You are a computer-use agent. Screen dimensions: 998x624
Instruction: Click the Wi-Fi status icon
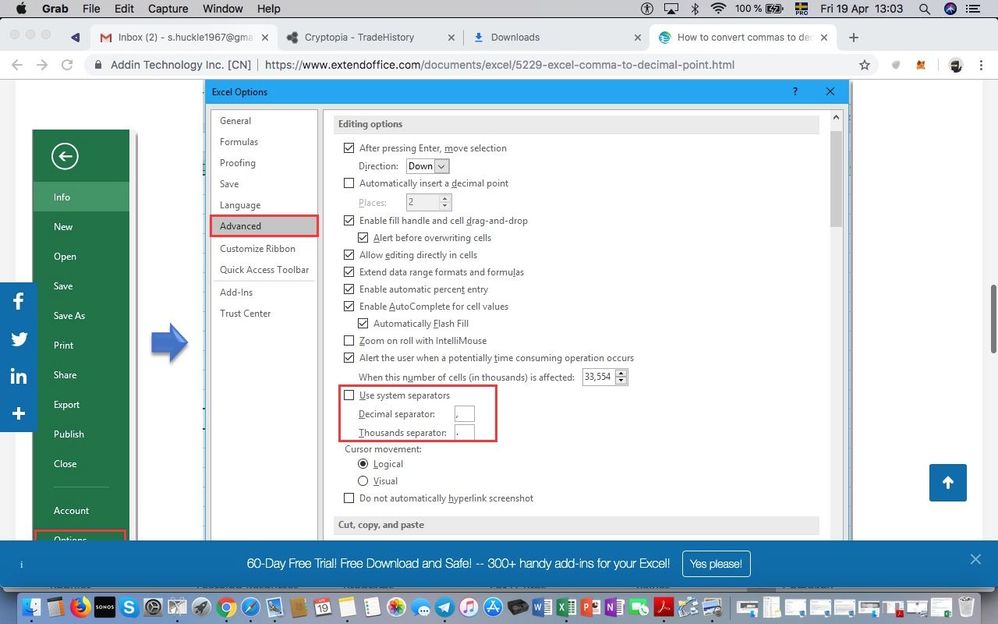point(719,9)
